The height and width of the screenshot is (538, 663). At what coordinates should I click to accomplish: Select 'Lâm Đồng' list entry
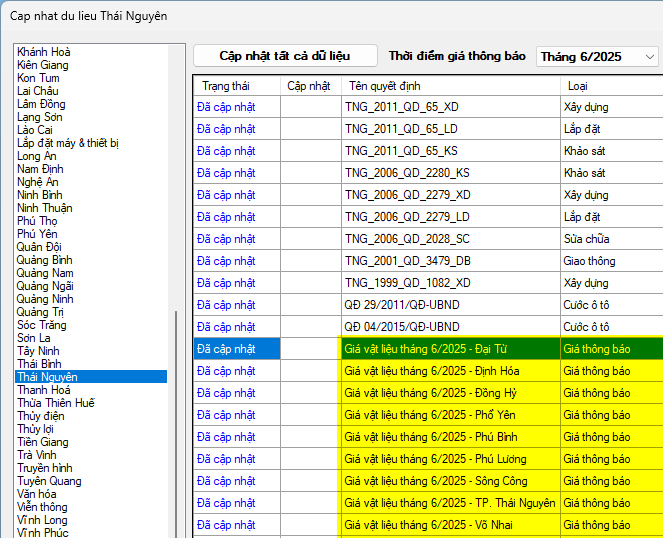[41, 104]
